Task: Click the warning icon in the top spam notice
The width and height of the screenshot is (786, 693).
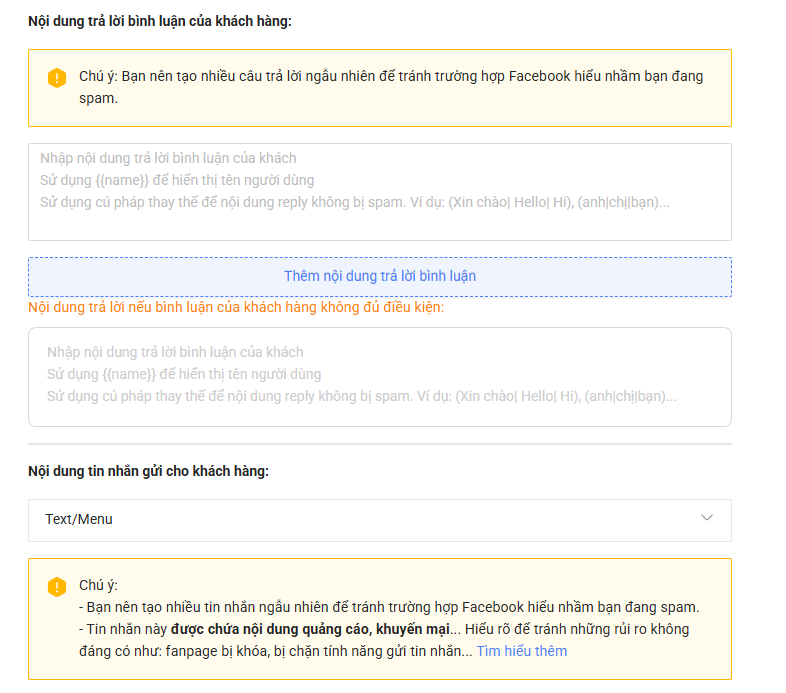Action: [x=57, y=78]
